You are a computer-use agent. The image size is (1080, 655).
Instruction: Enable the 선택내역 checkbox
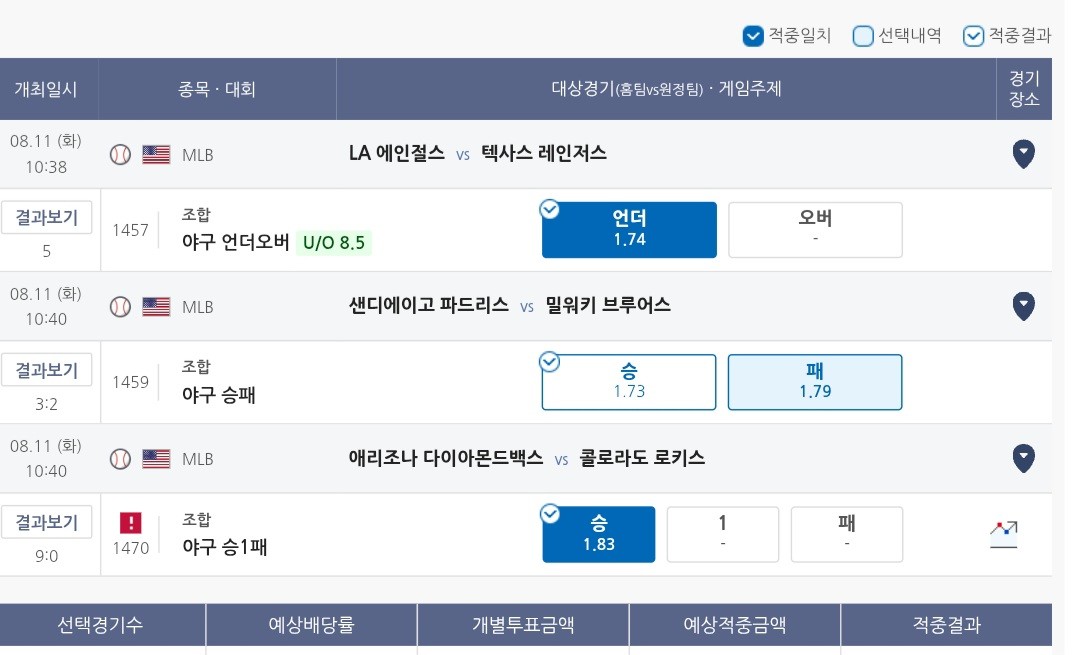pos(863,36)
